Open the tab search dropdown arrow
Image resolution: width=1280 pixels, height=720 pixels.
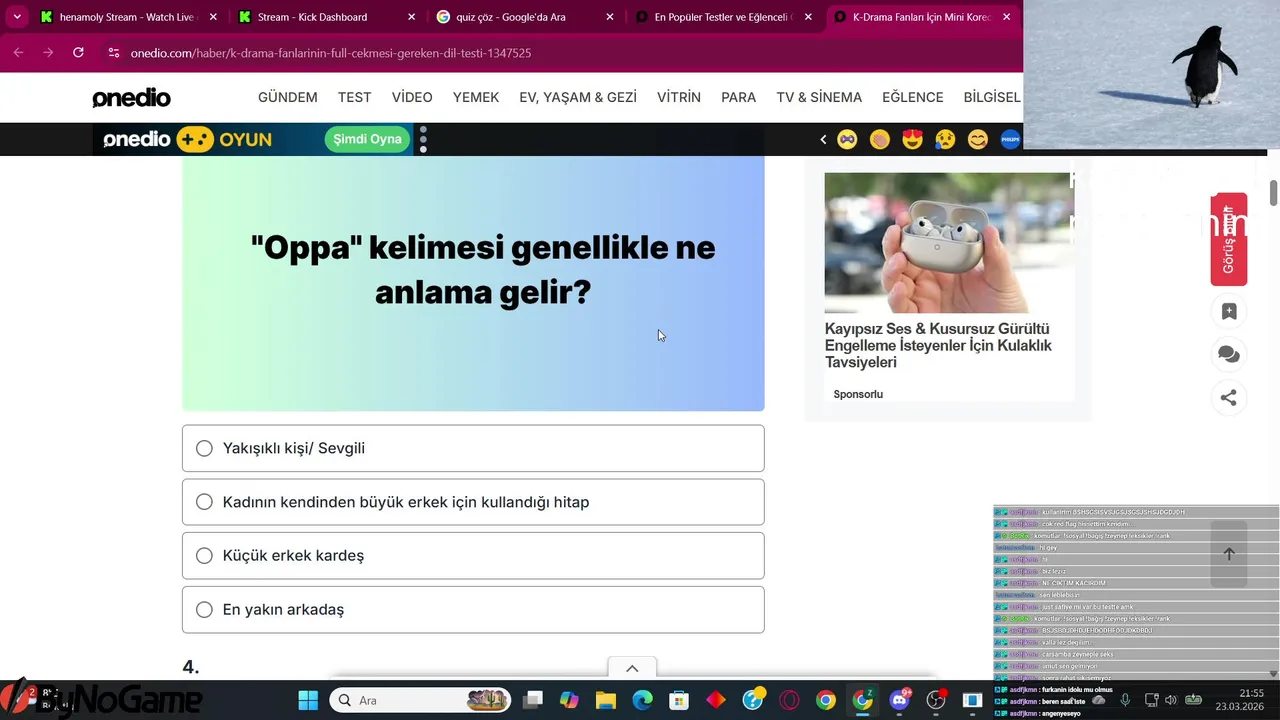click(17, 17)
